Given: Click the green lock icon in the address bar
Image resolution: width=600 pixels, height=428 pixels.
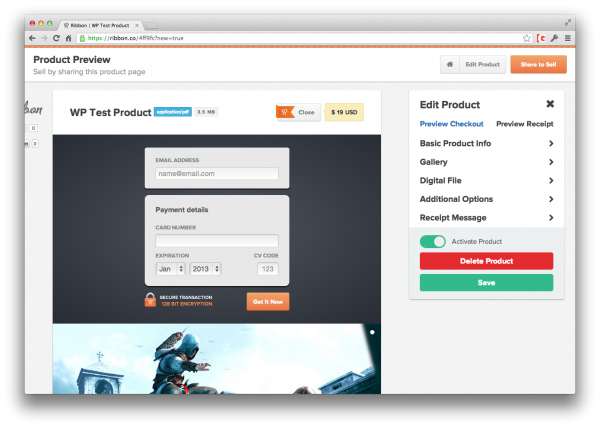Looking at the screenshot, I should [82, 38].
